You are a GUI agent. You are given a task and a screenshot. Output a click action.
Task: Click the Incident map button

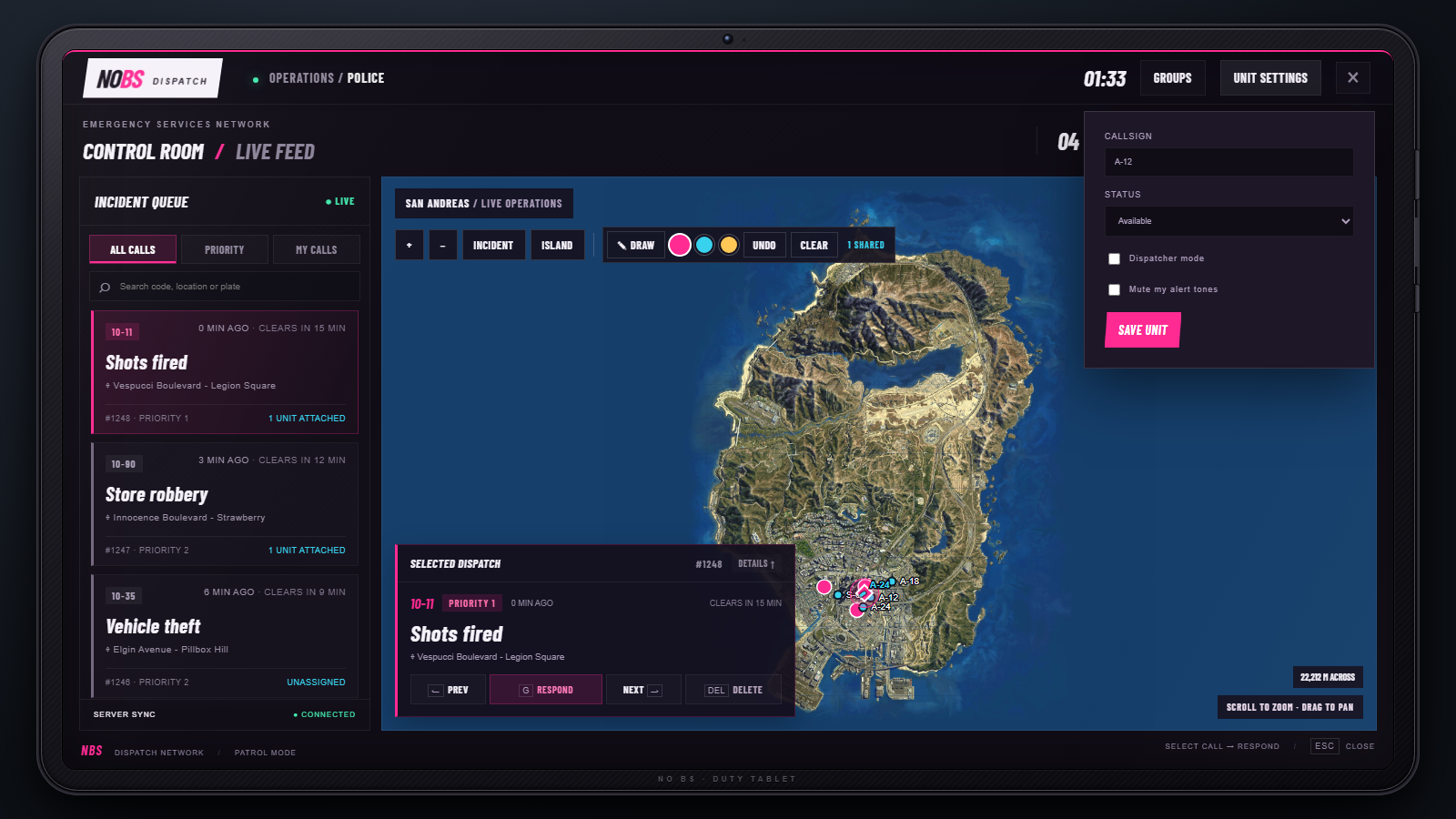pos(493,245)
